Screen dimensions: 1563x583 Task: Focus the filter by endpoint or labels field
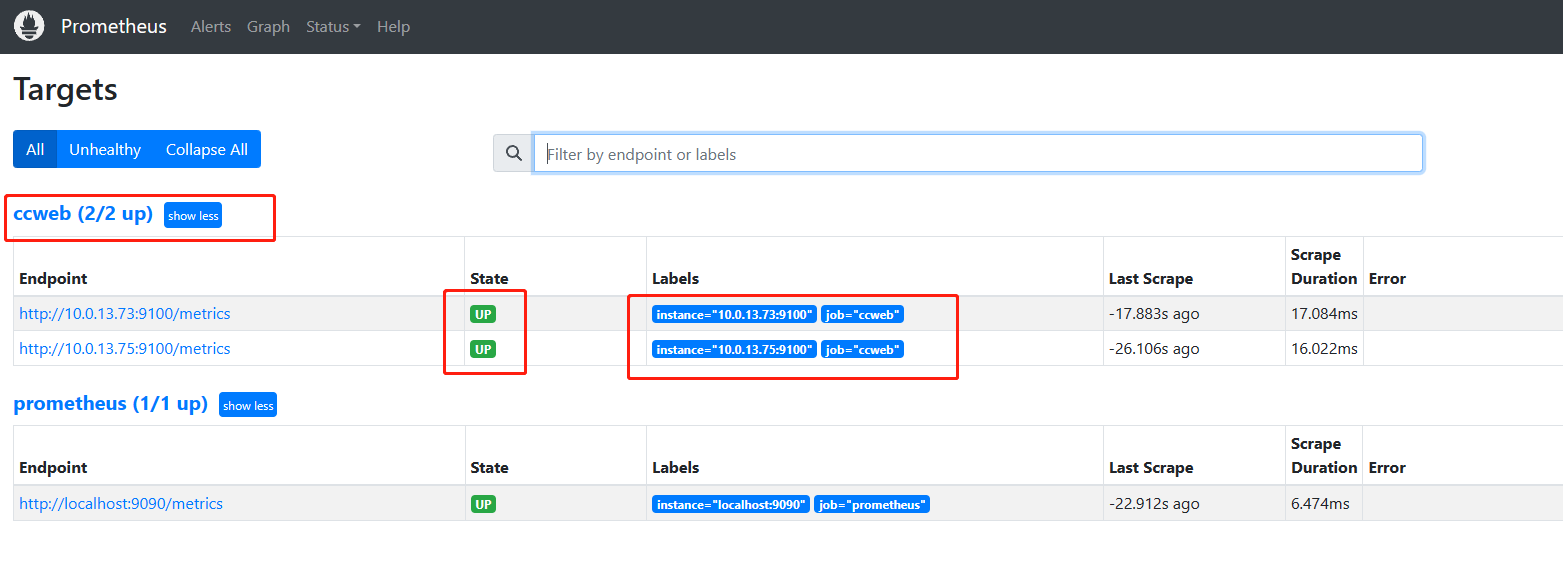978,154
